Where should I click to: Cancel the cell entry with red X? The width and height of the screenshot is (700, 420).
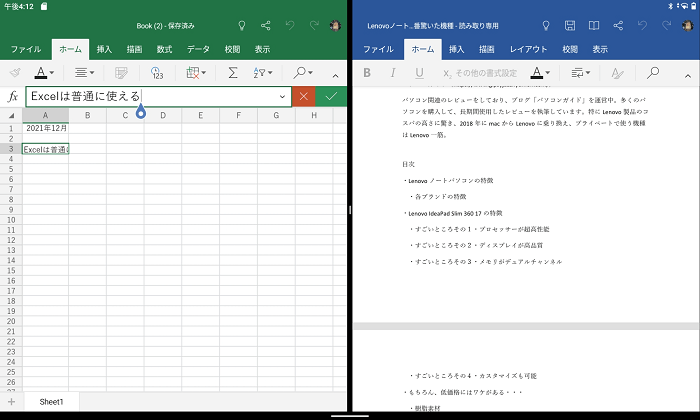304,96
